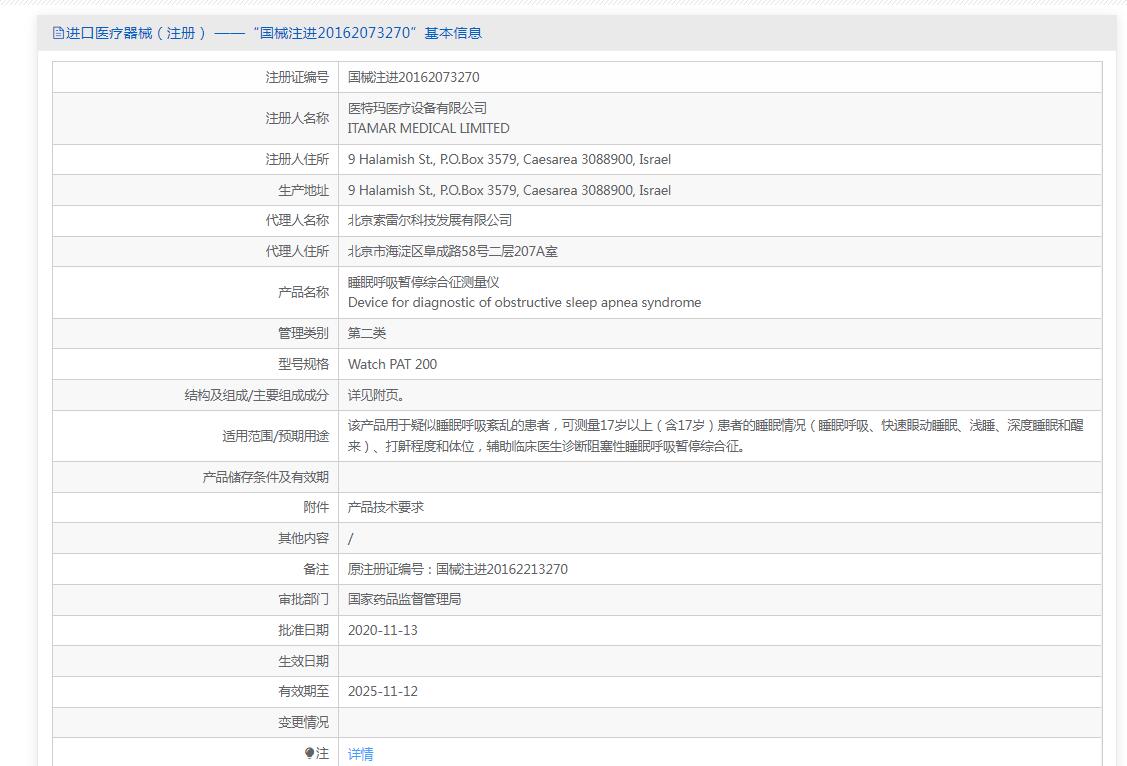Select the address in 生产地址 row
The image size is (1127, 766).
pyautogui.click(x=509, y=190)
